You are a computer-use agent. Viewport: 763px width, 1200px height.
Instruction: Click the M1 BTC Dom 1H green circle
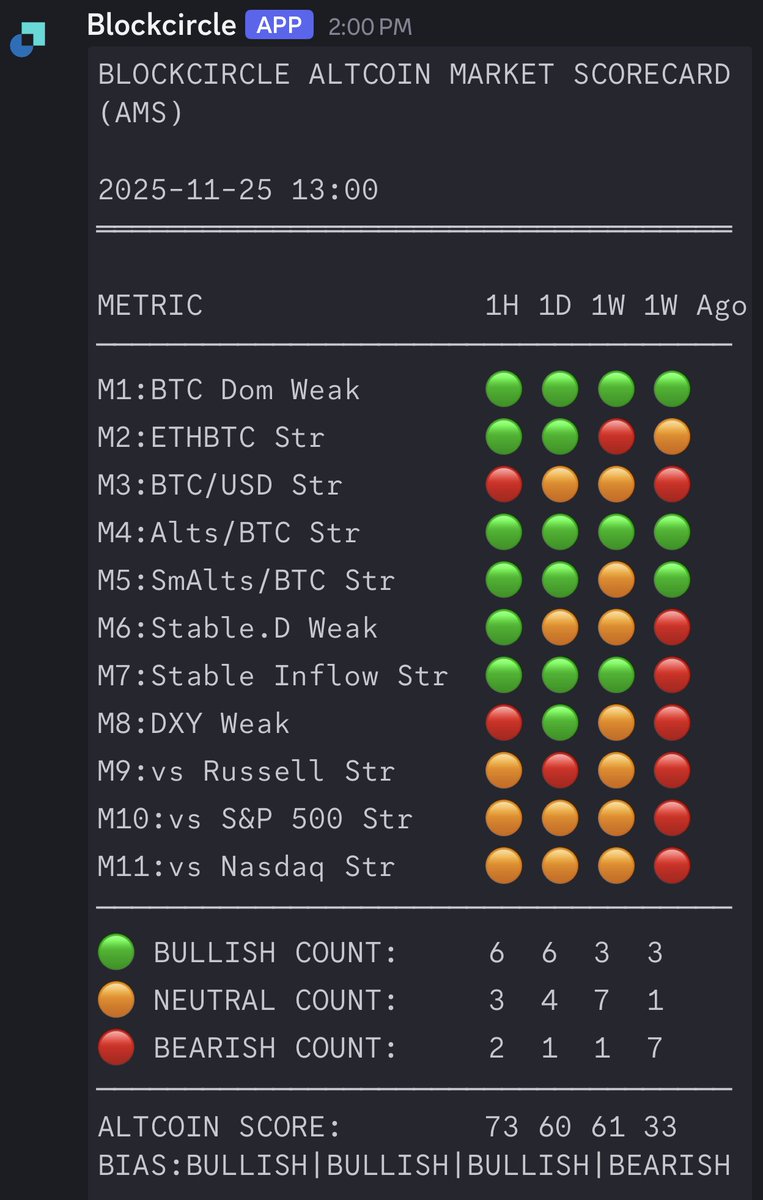[504, 389]
